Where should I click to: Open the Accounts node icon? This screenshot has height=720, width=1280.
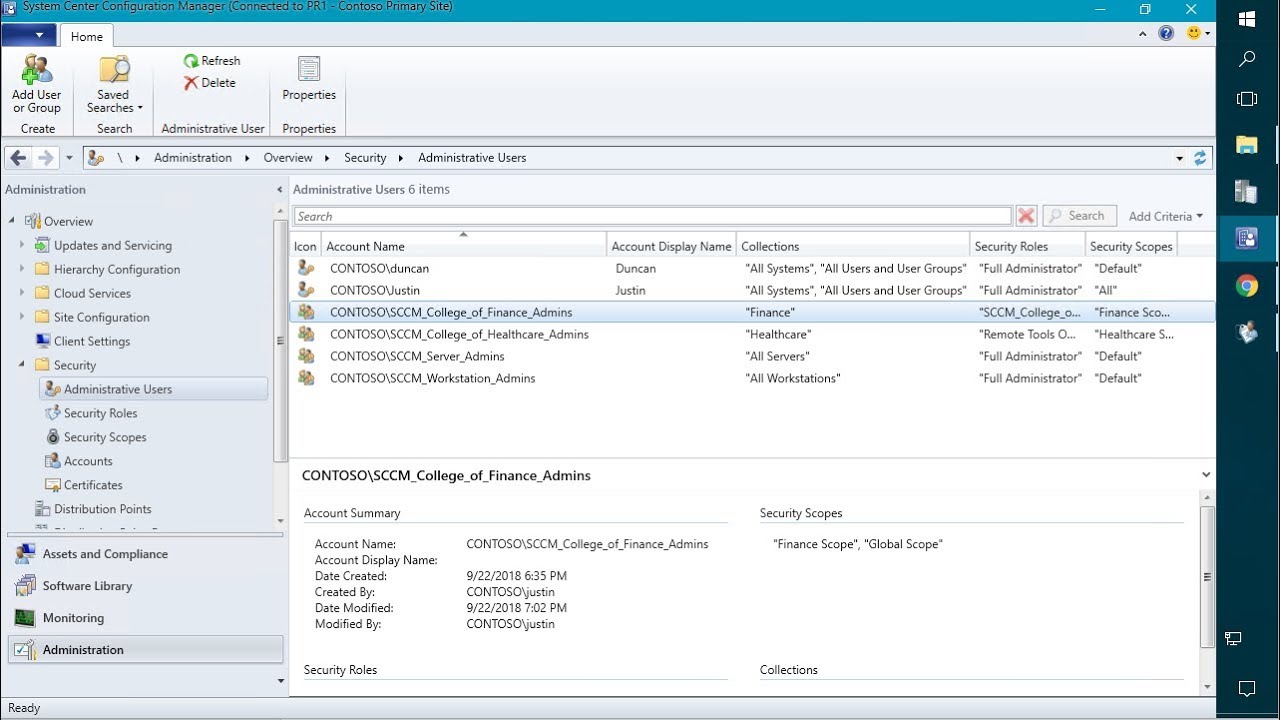pyautogui.click(x=53, y=461)
